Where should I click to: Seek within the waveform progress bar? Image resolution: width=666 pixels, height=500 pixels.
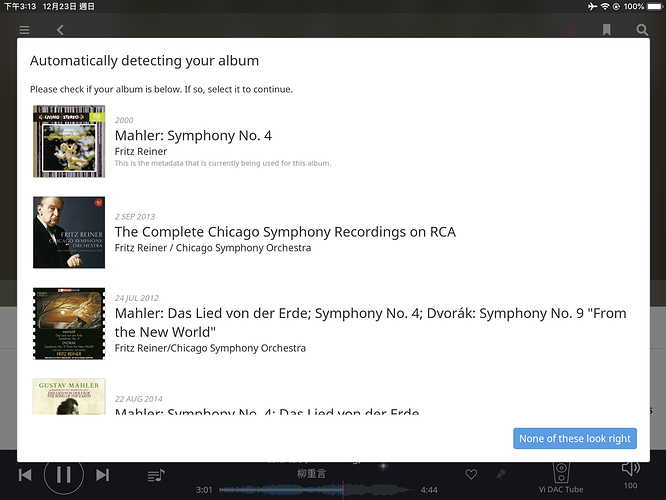point(315,490)
